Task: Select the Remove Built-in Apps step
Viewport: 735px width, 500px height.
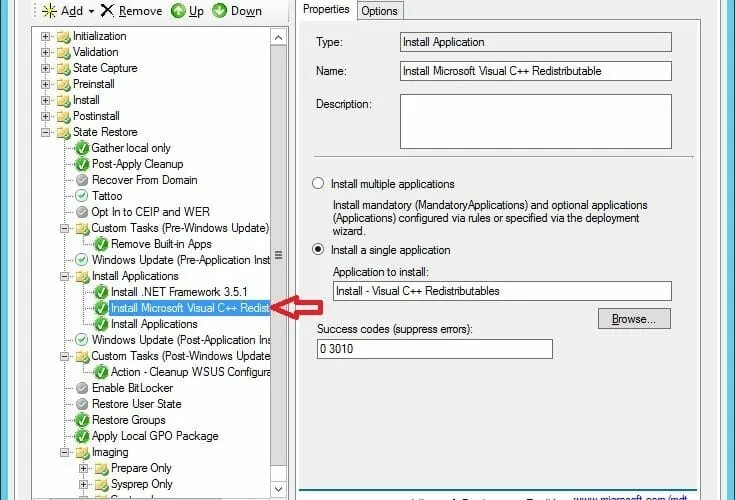Action: (x=161, y=244)
